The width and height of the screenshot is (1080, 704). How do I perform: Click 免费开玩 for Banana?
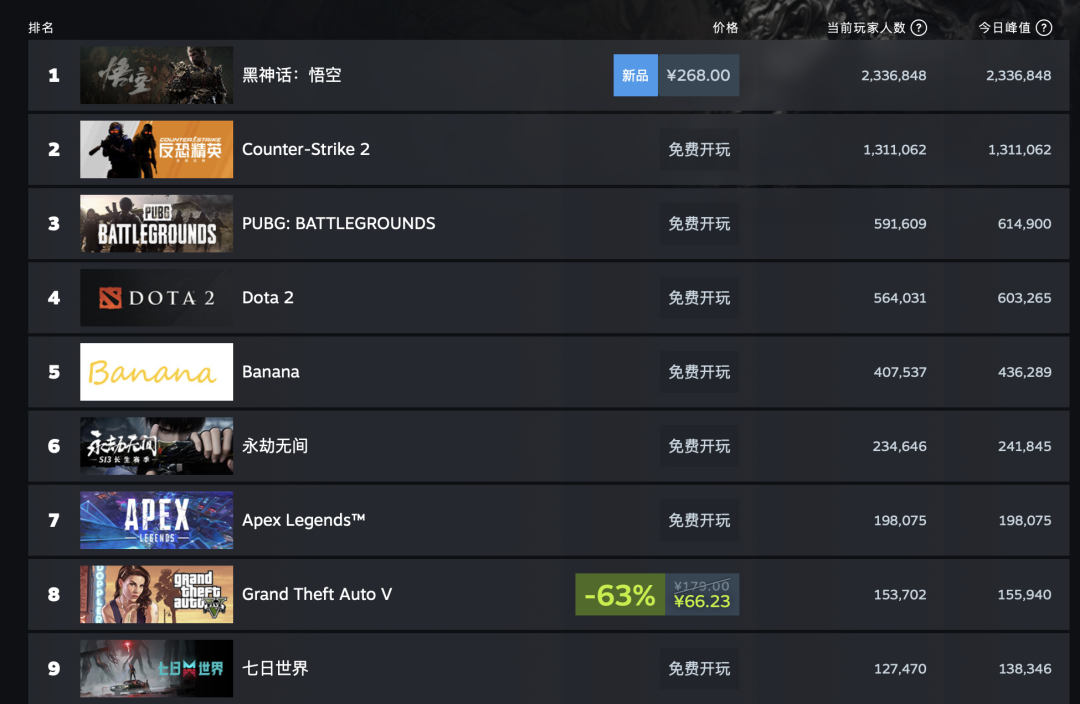point(699,372)
